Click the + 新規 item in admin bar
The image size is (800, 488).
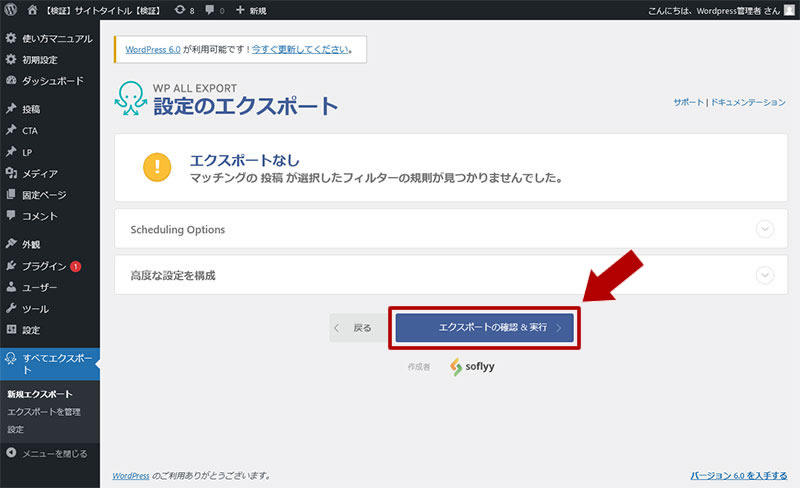pyautogui.click(x=251, y=10)
